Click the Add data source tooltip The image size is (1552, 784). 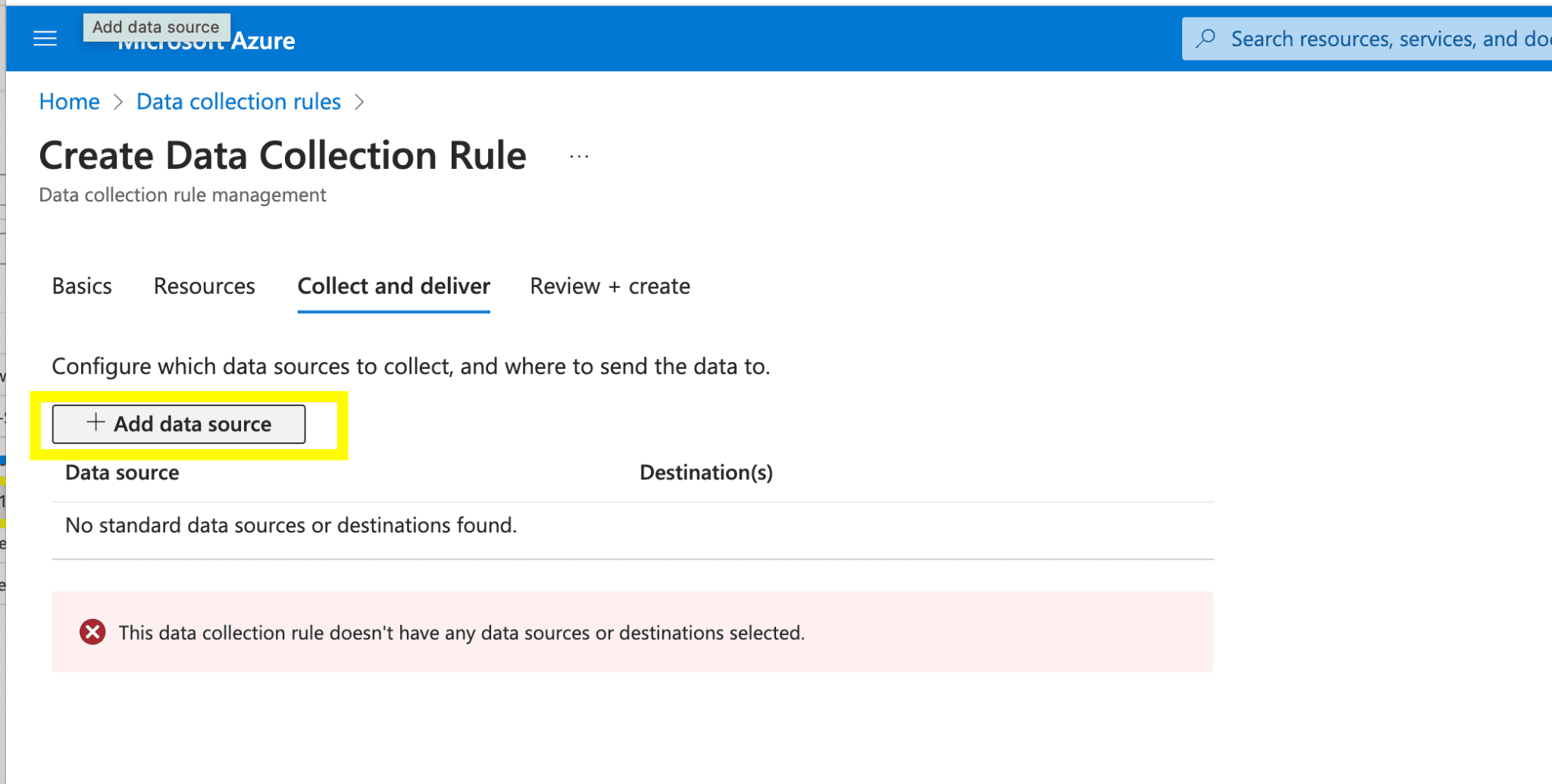156,27
